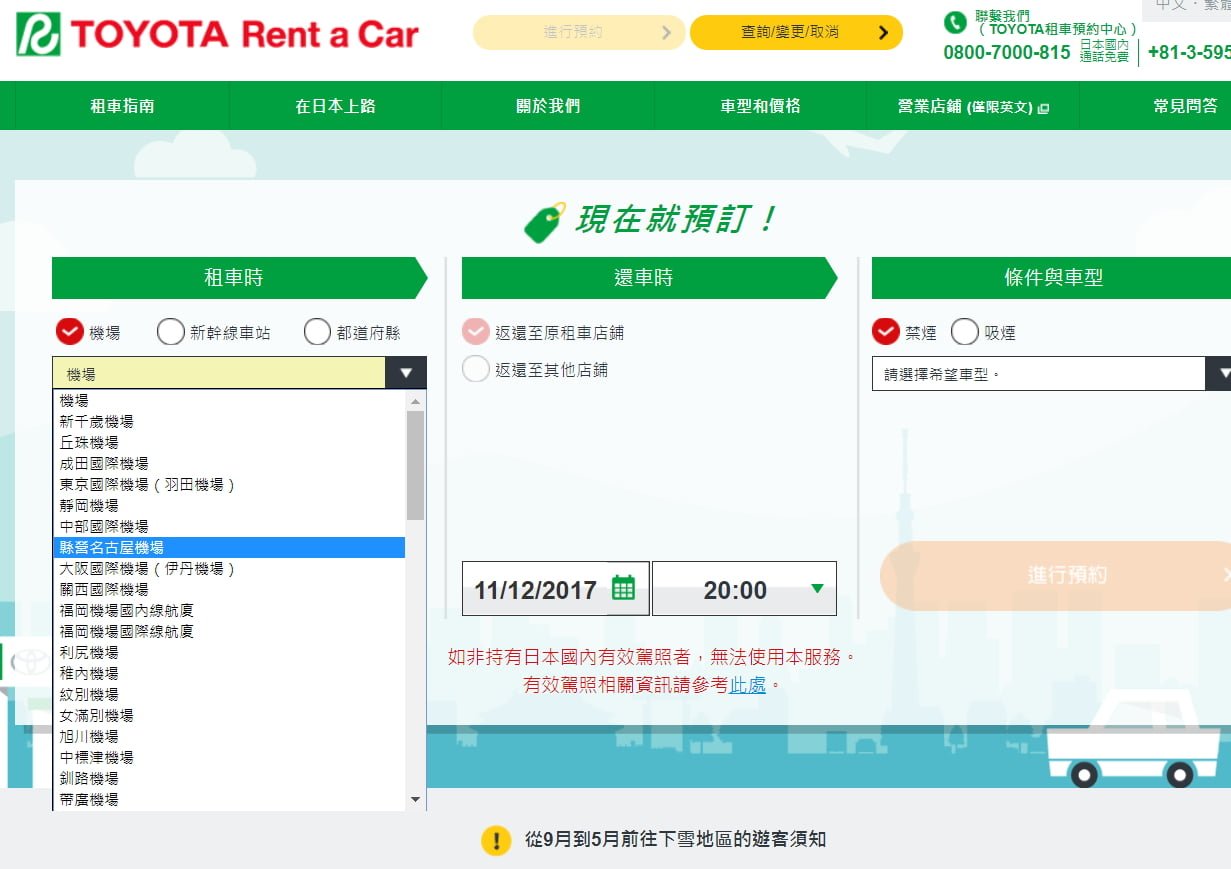The height and width of the screenshot is (869, 1231).
Task: Open 營業店鋪 navigation menu
Action: point(973,106)
